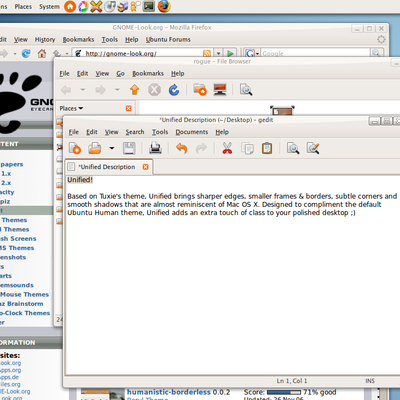Close the Places side pane
This screenshot has width=400, height=400.
click(x=129, y=108)
